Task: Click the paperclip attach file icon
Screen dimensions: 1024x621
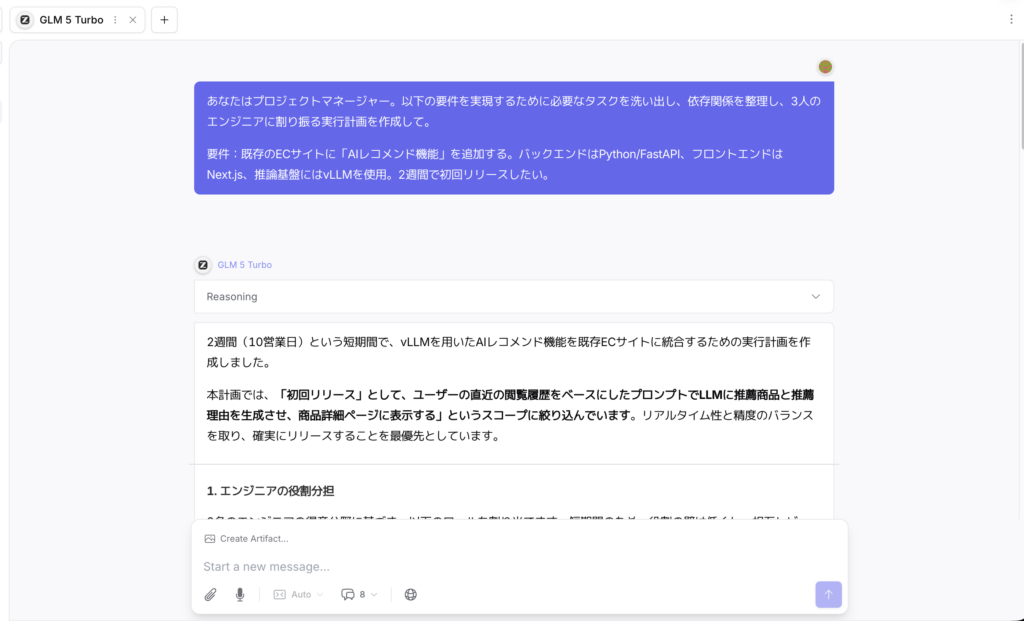Action: [x=210, y=594]
